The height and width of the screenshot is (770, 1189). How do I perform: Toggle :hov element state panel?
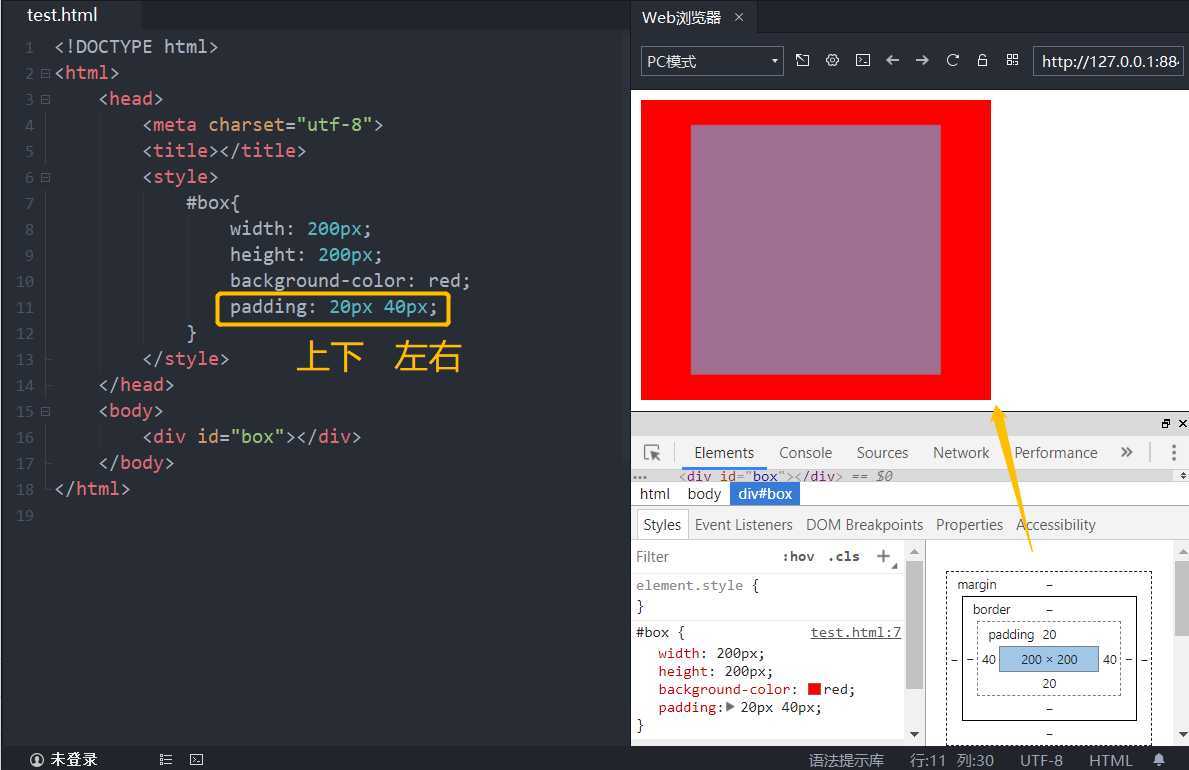[x=798, y=556]
